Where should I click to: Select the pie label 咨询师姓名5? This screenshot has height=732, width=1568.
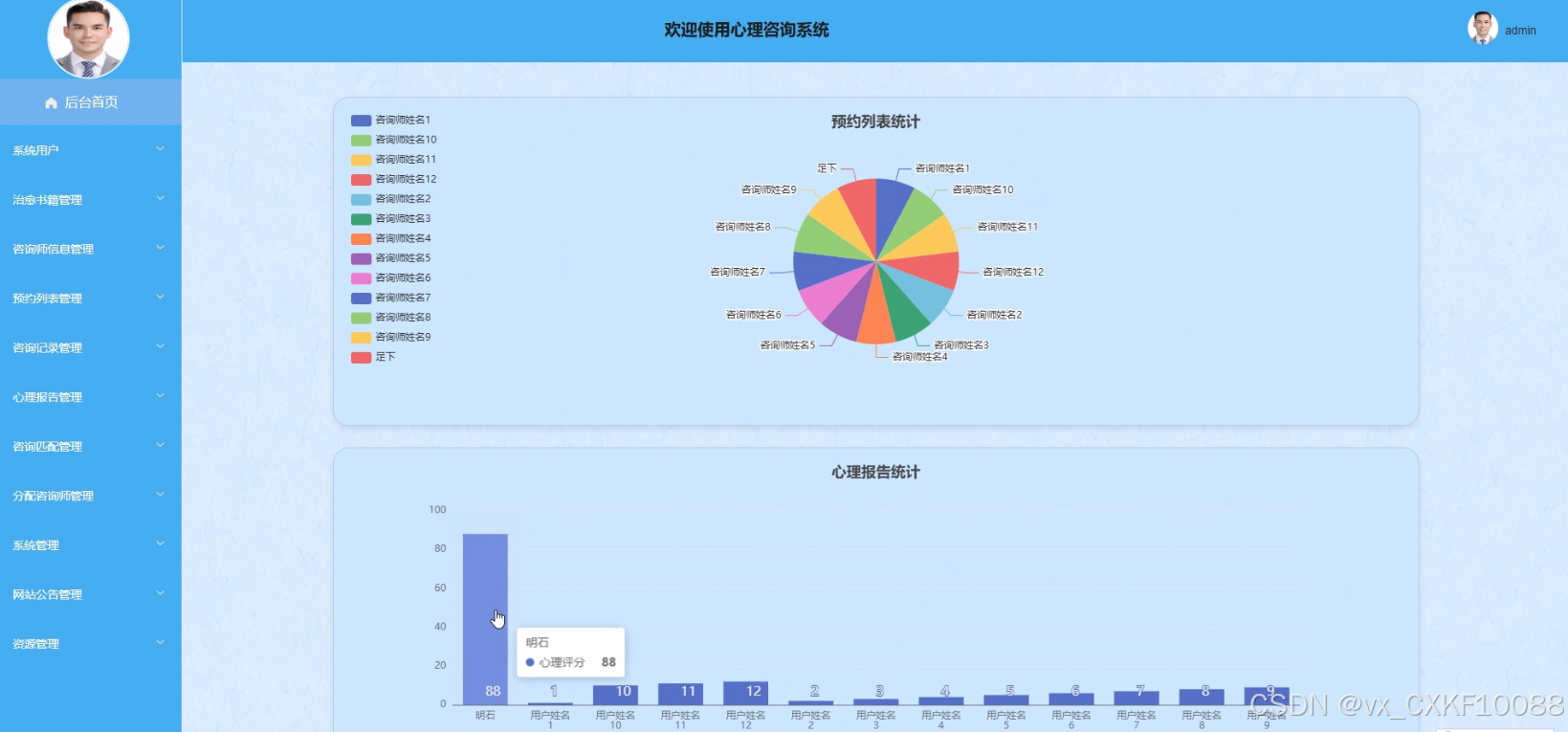point(788,344)
